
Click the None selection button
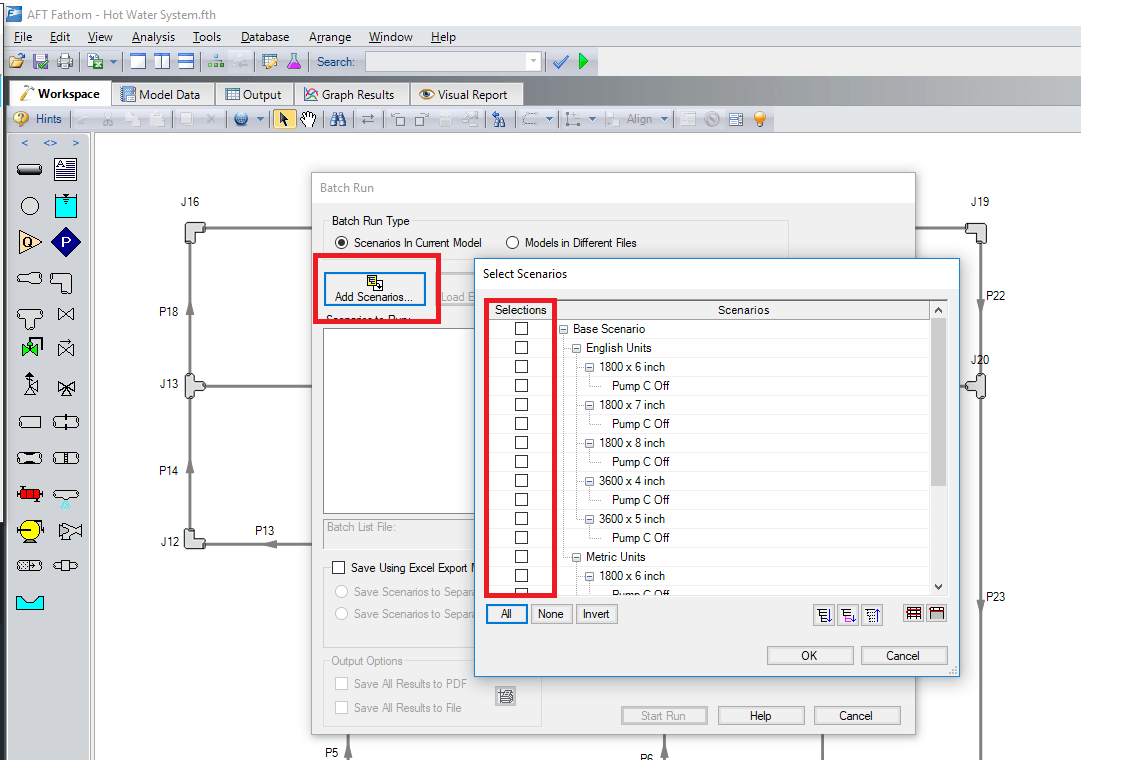[x=550, y=614]
